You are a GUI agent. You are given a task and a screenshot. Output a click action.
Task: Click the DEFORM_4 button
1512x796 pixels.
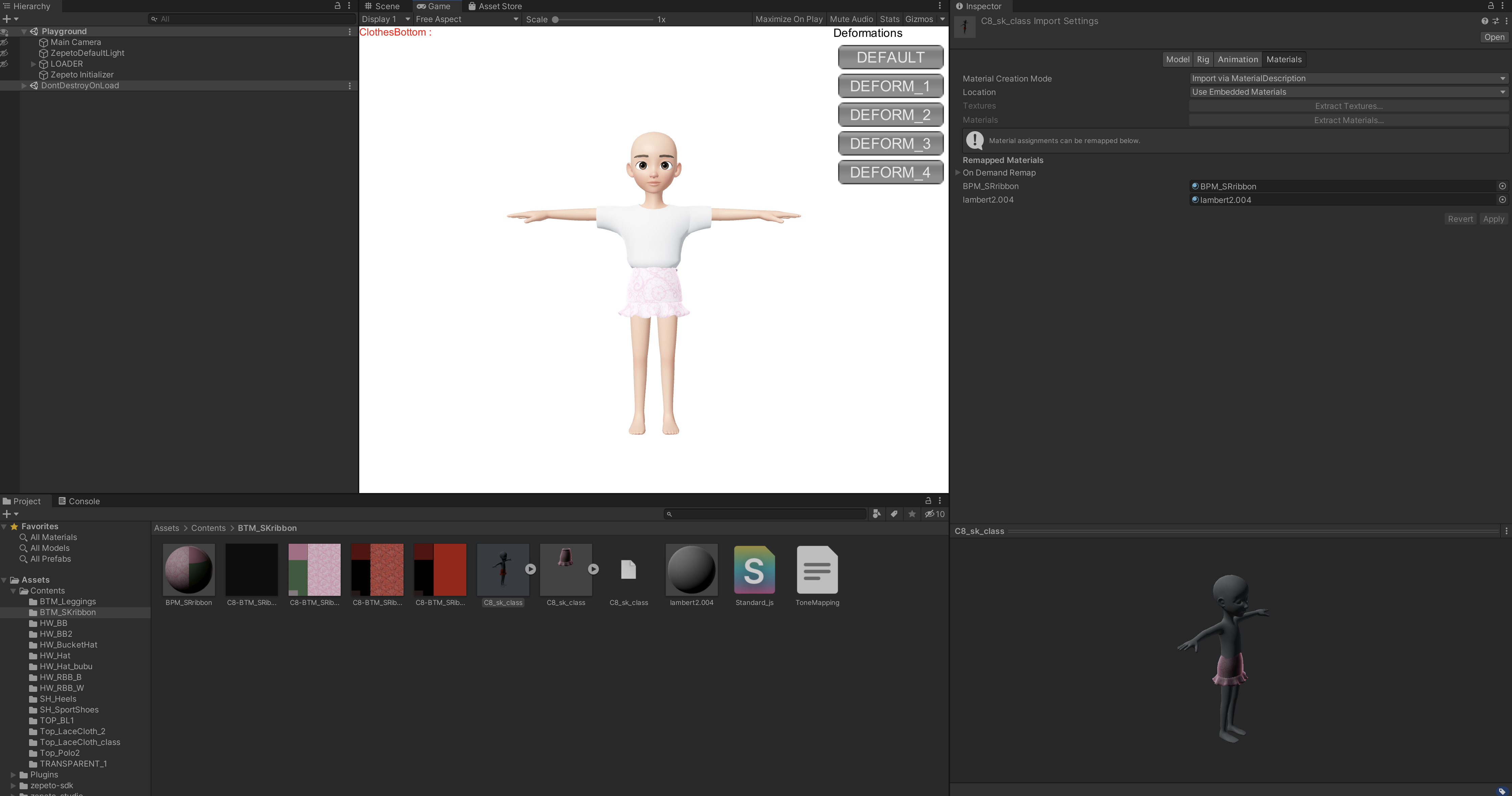(x=891, y=173)
